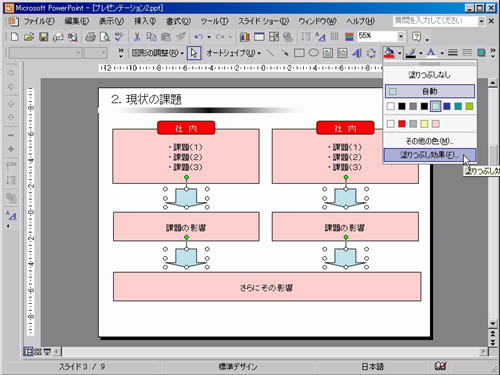Click the Cut scissors icon
Image resolution: width=500 pixels, height=375 pixels.
point(137,36)
